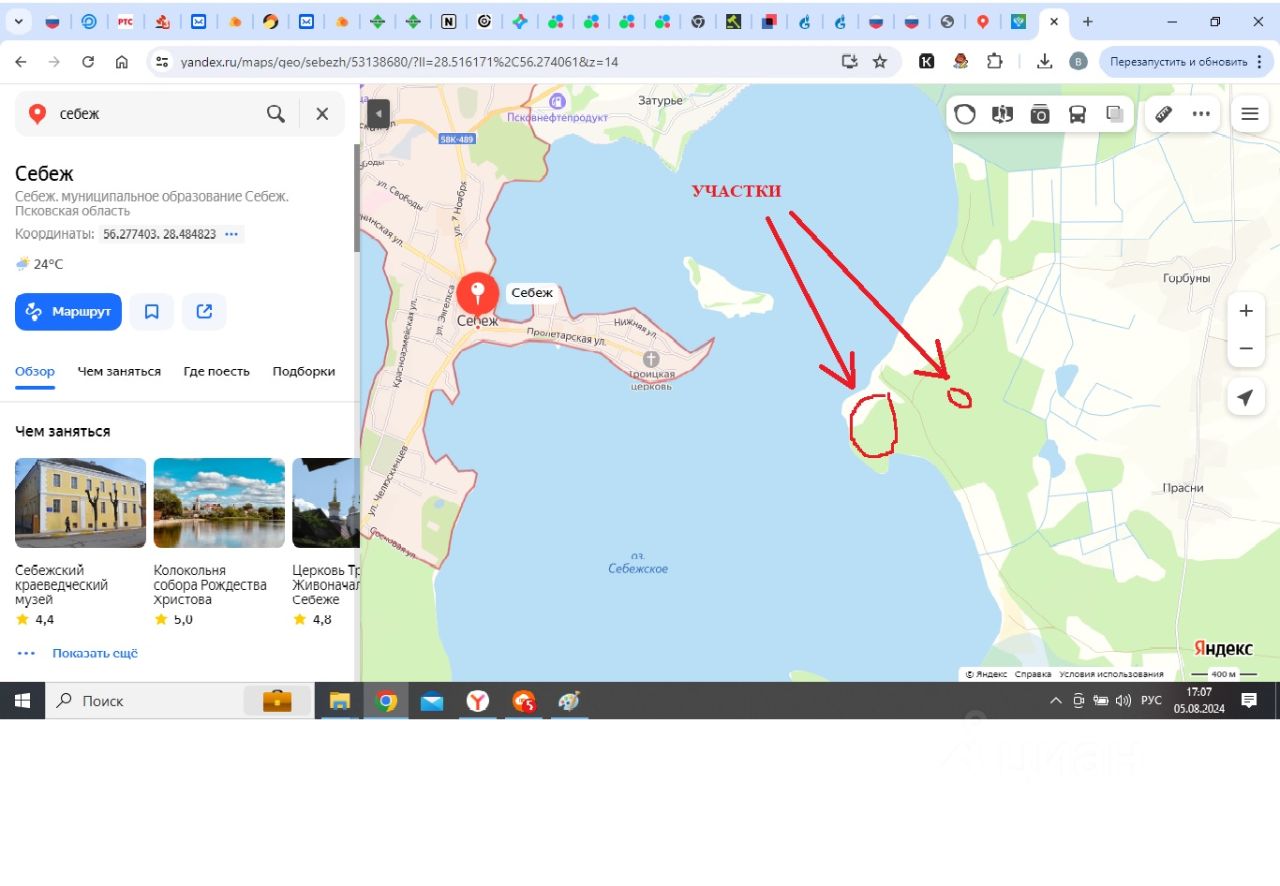Open volume control in system tray
Screen dimensions: 1280x886
pos(1123,701)
